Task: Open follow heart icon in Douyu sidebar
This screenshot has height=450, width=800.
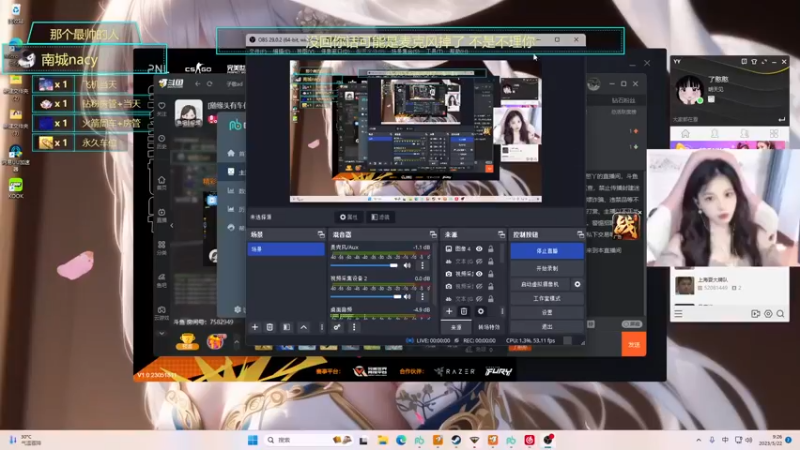Action: point(162,108)
